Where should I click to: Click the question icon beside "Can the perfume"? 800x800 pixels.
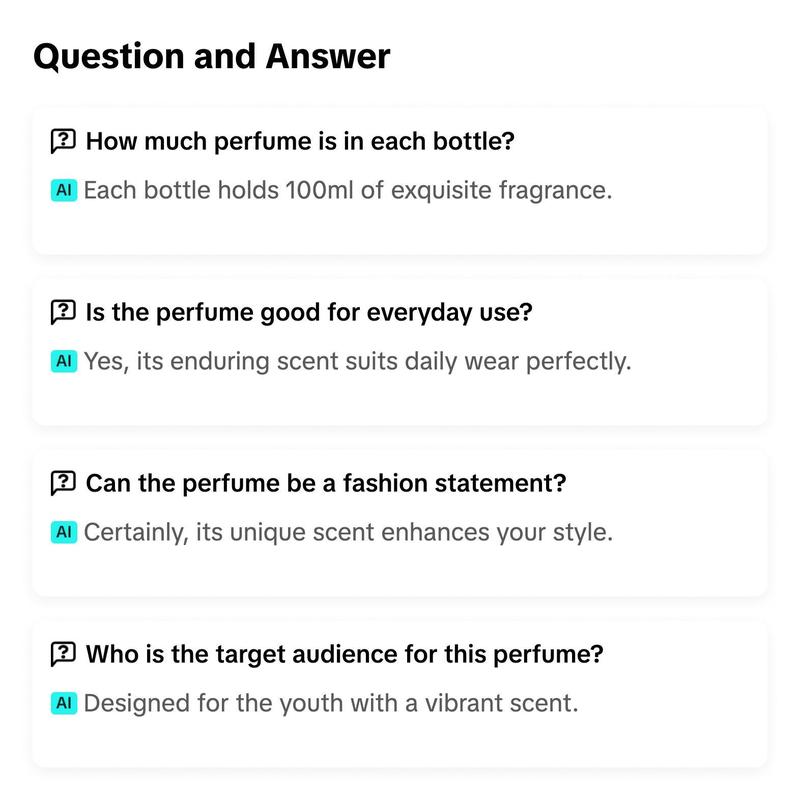click(63, 483)
